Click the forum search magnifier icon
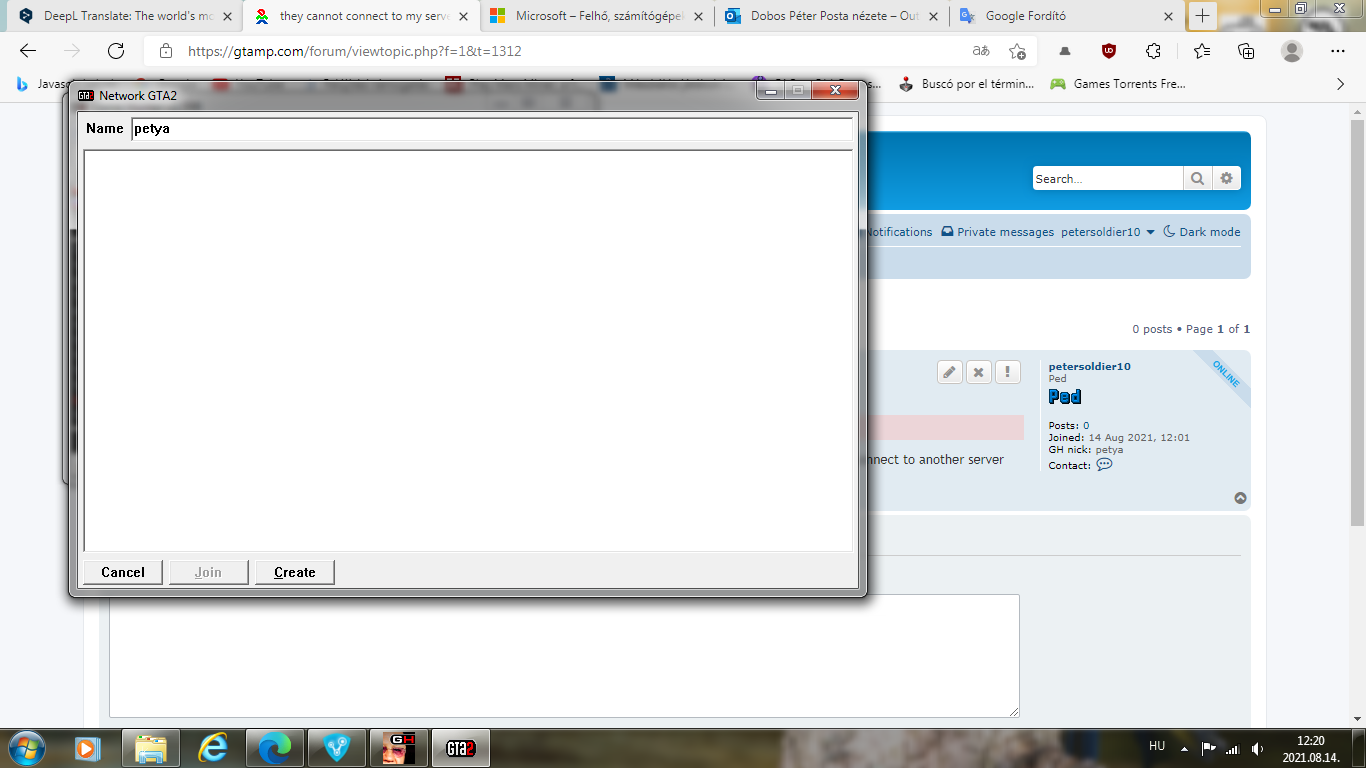1366x768 pixels. click(x=1196, y=179)
